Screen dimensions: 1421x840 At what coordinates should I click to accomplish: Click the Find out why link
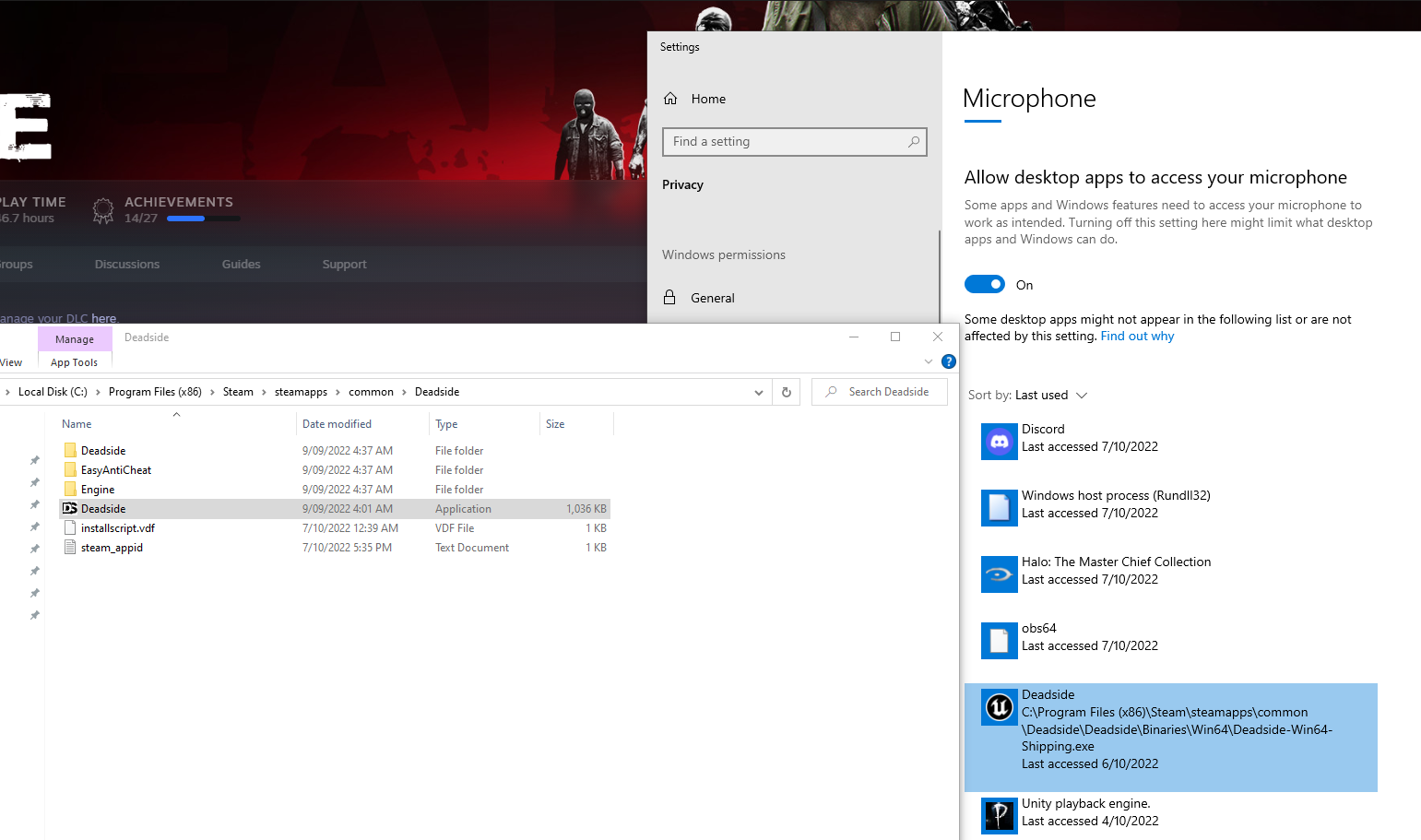[1137, 337]
